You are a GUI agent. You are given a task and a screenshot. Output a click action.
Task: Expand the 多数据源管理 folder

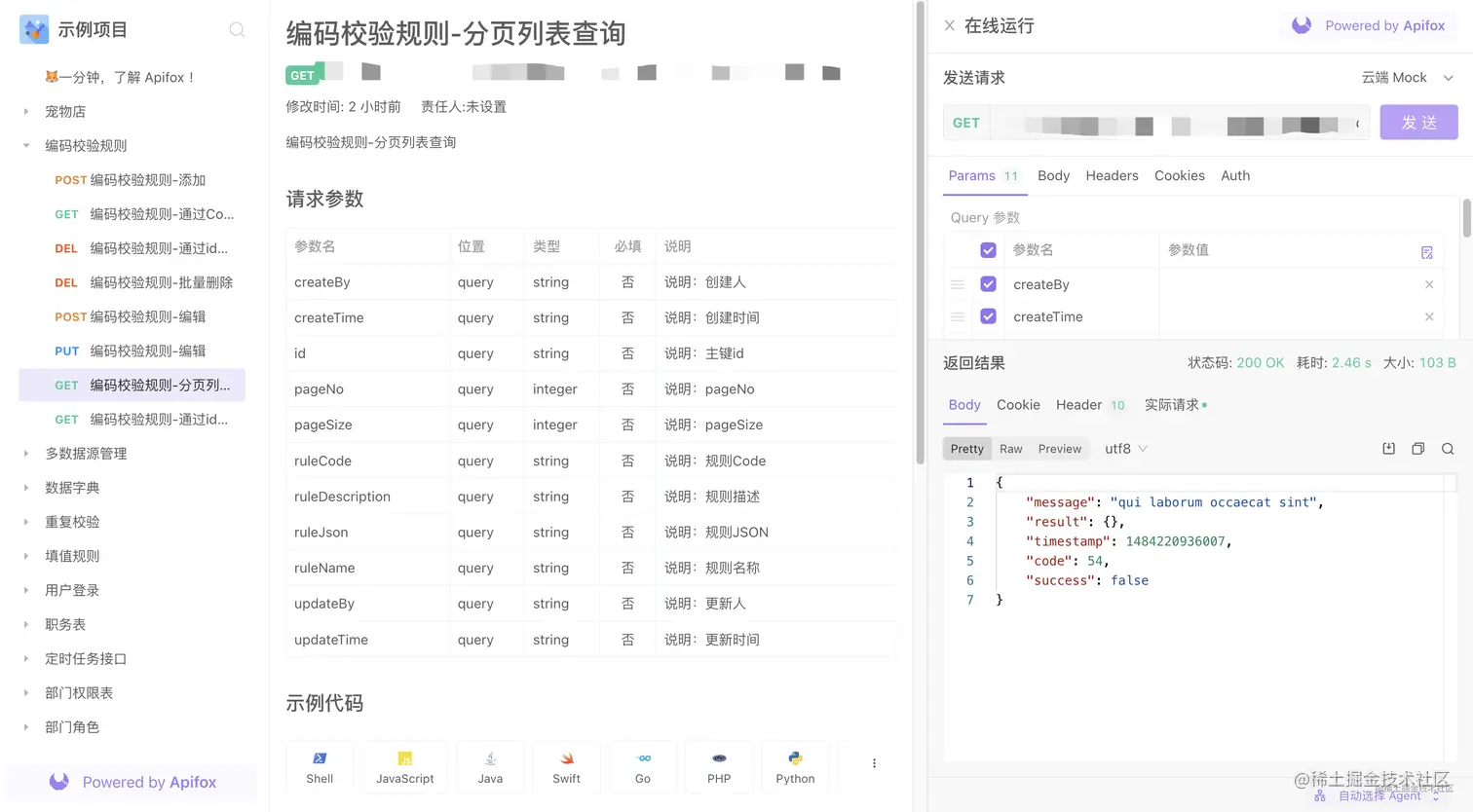pos(26,454)
